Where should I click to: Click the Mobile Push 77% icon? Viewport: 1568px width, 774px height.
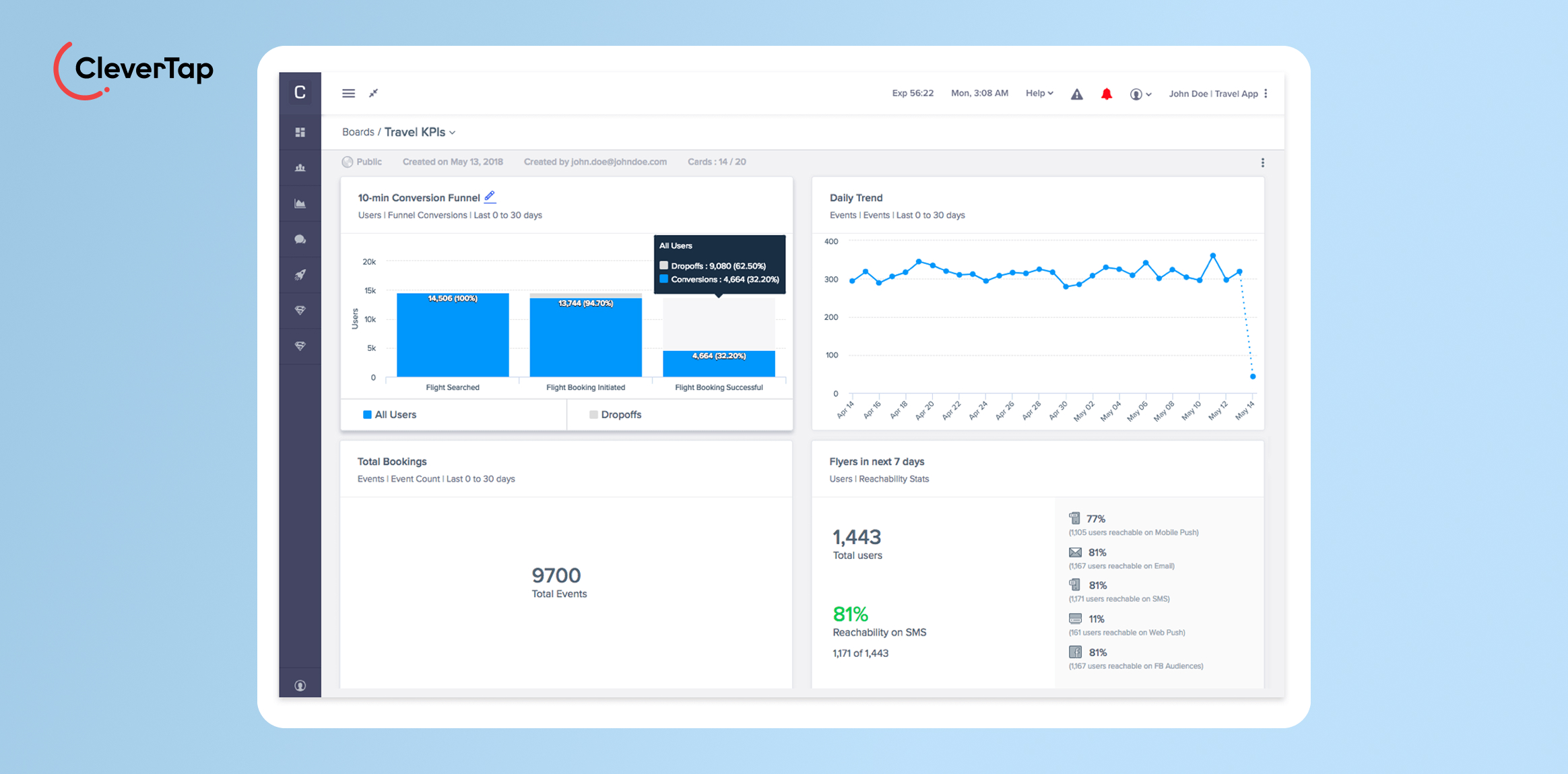[x=1075, y=518]
